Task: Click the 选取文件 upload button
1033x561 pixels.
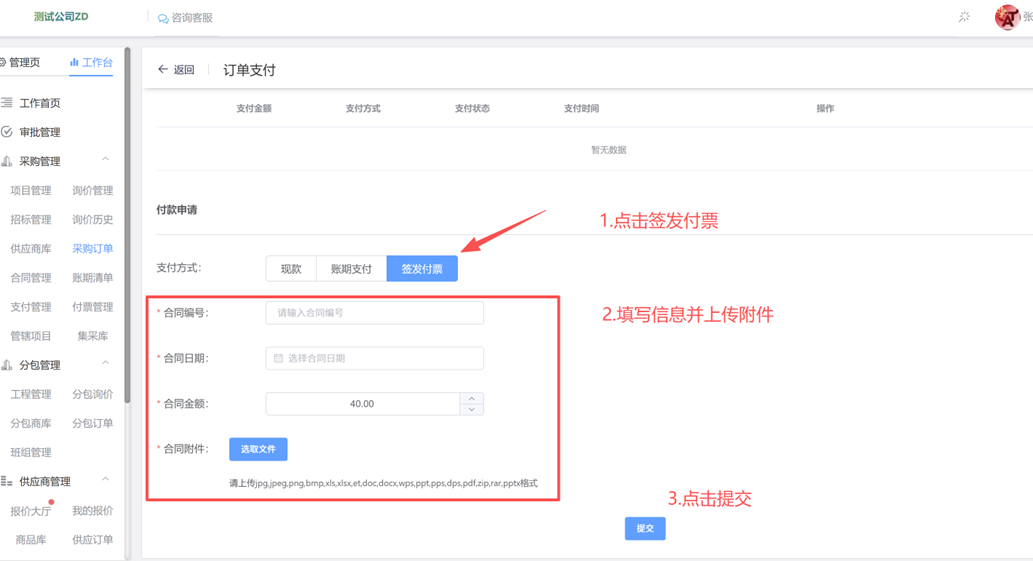Action: 258,450
